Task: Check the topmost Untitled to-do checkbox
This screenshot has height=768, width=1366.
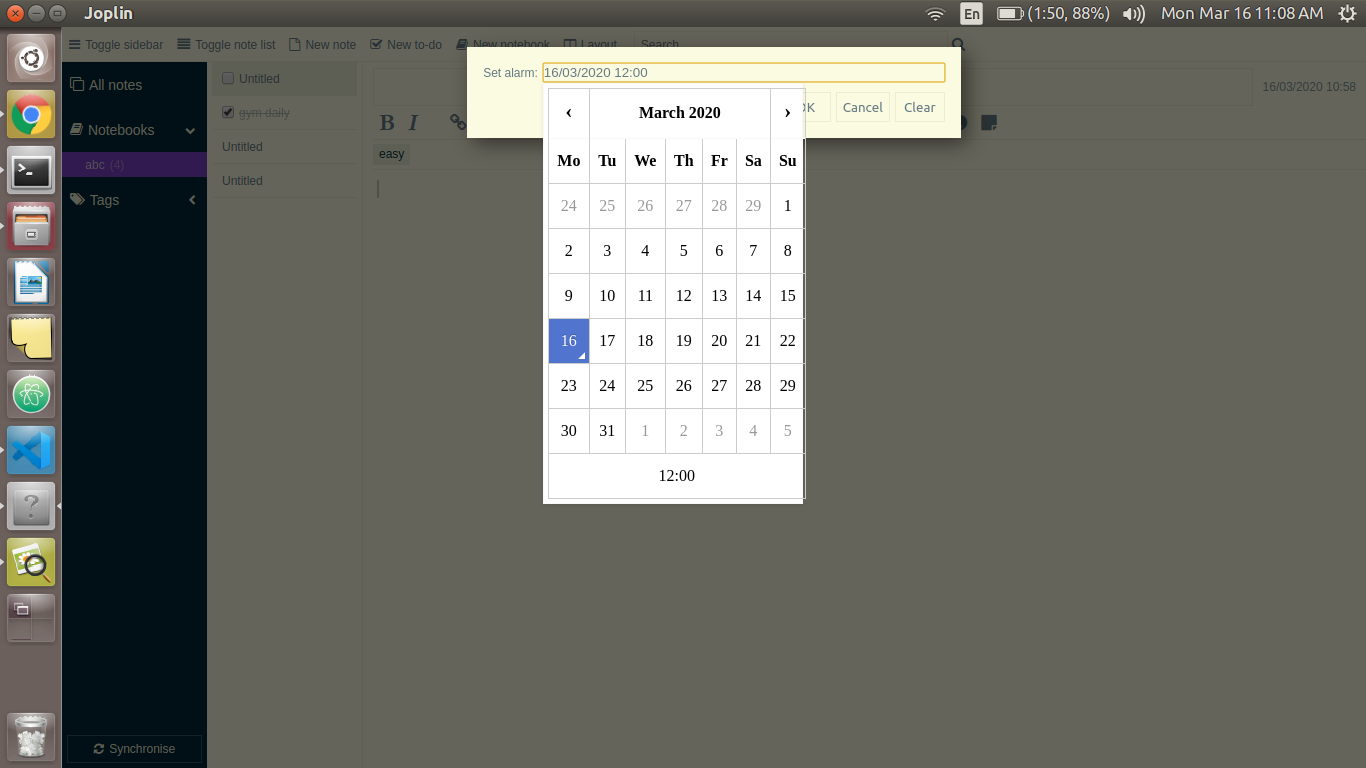Action: pos(228,78)
